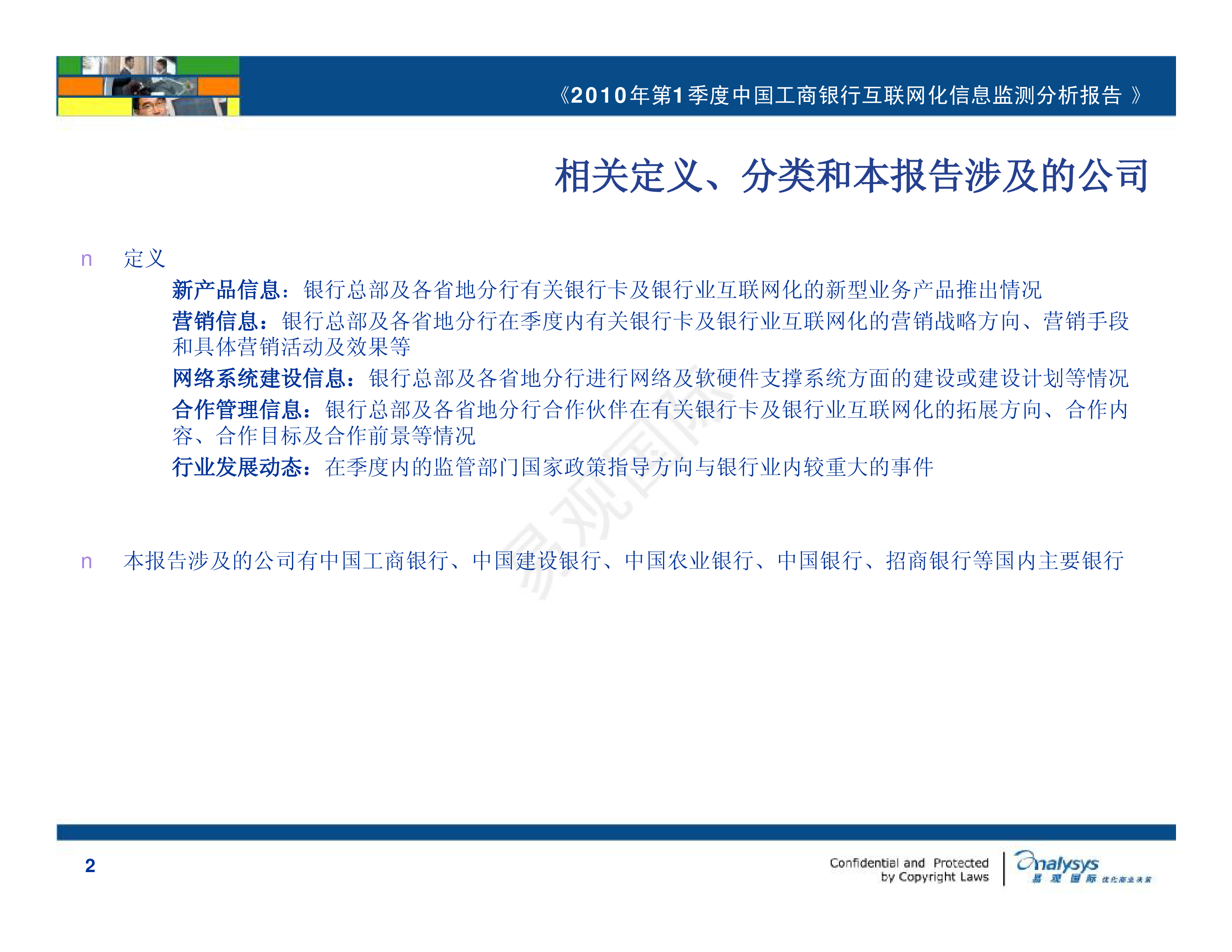Click page number 2 in footer
This screenshot has width=1232, height=952.
[90, 866]
